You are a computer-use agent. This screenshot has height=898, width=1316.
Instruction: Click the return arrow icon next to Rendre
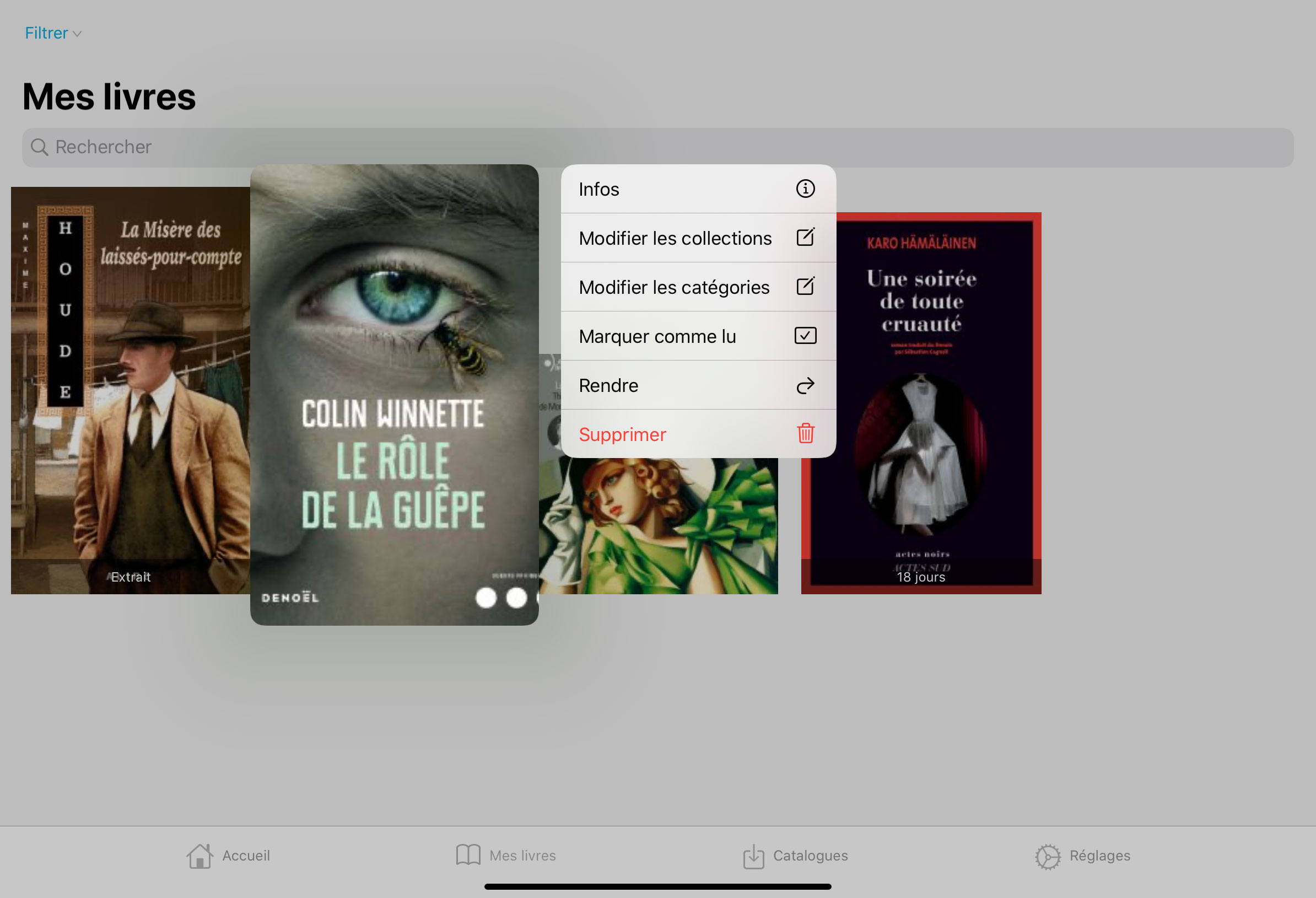tap(805, 386)
